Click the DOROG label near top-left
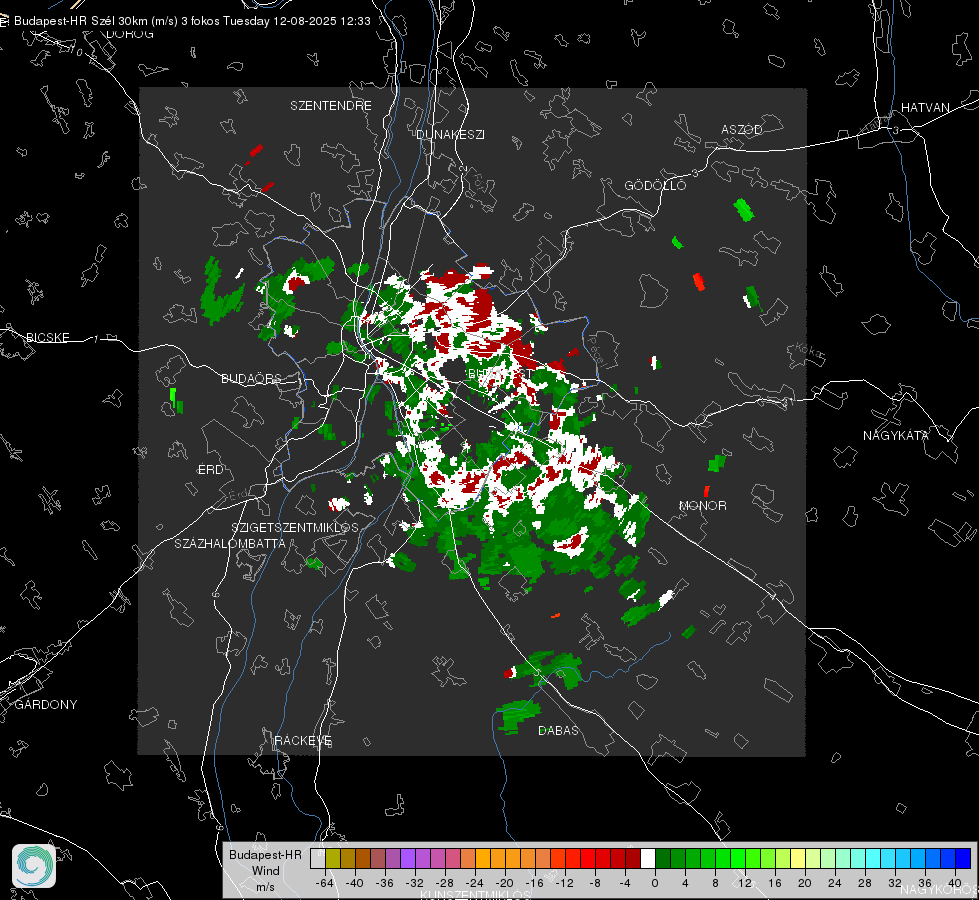 coord(130,34)
